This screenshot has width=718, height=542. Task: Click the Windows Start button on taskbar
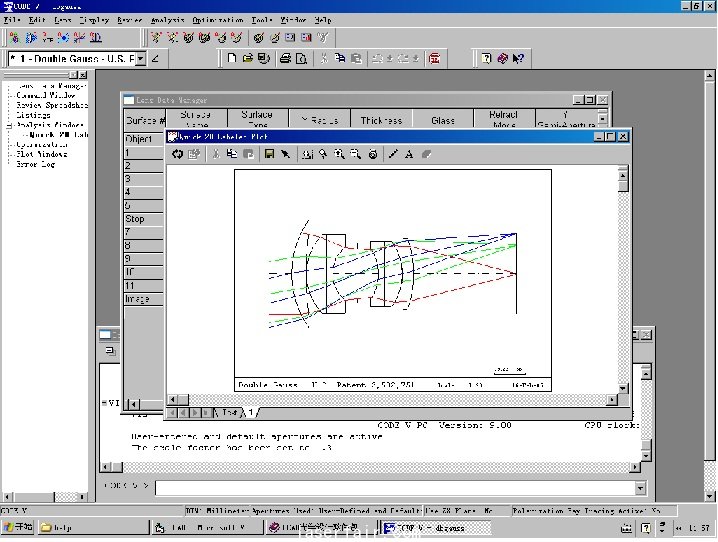coord(18,527)
